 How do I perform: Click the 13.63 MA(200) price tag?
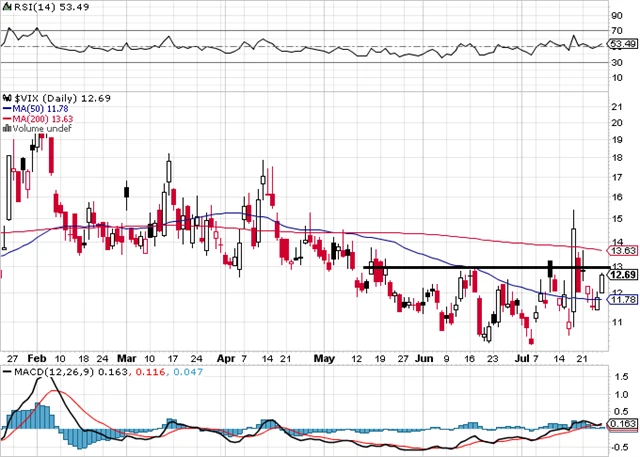[621, 250]
